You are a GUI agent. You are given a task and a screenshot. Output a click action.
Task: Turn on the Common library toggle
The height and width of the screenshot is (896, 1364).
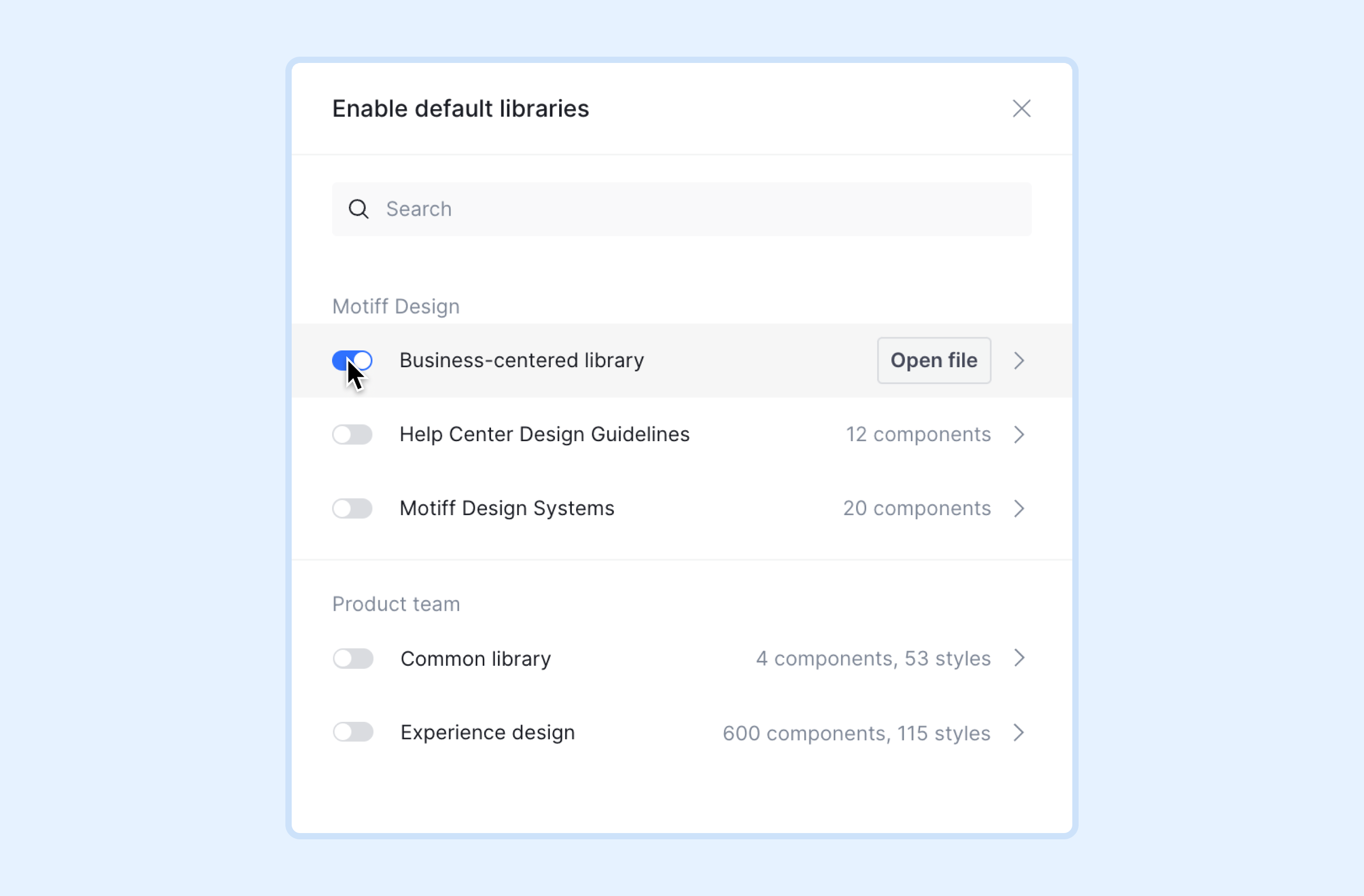click(x=353, y=659)
